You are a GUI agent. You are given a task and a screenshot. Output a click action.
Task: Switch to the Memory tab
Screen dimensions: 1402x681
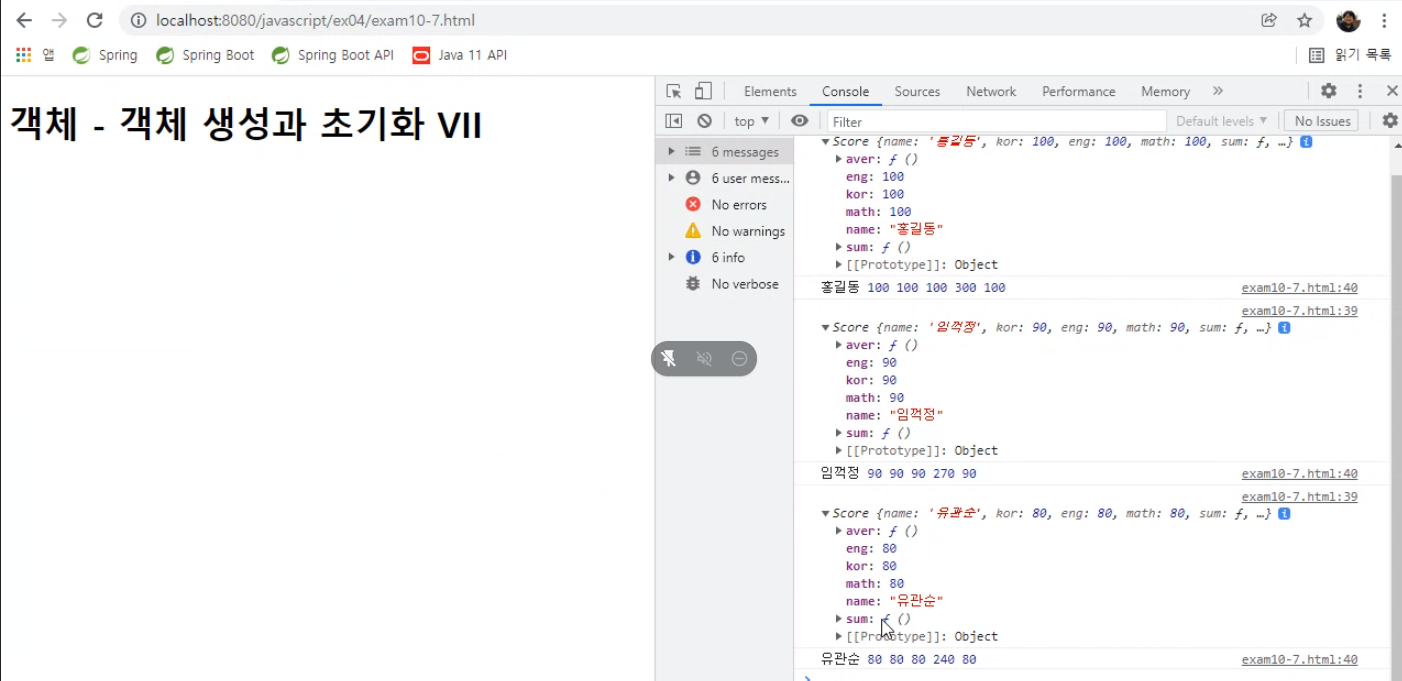[1165, 91]
